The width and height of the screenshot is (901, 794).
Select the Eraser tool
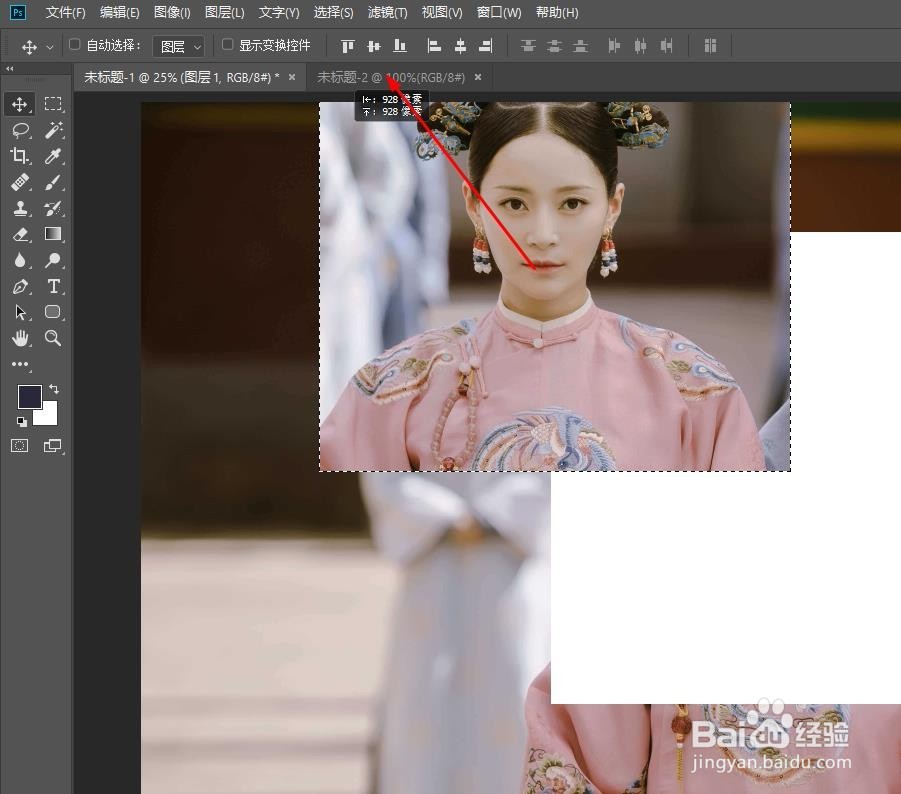(20, 234)
